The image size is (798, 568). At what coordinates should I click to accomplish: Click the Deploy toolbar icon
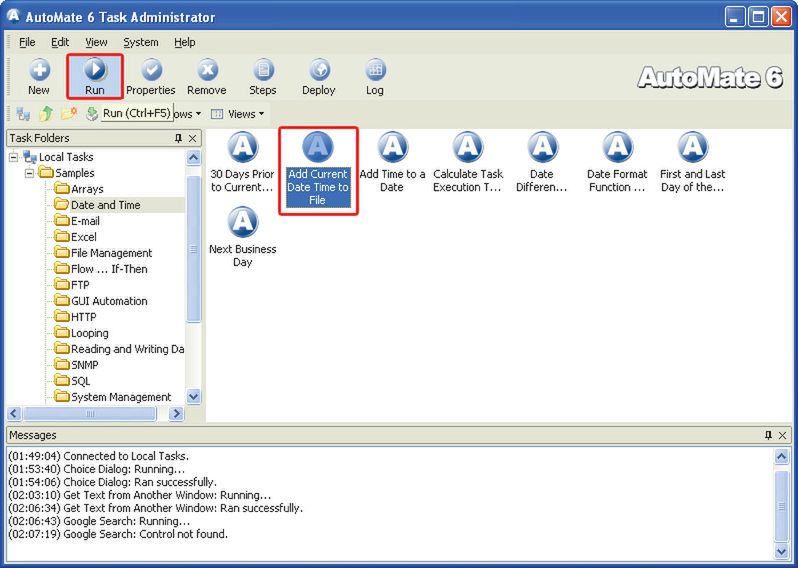tap(319, 76)
